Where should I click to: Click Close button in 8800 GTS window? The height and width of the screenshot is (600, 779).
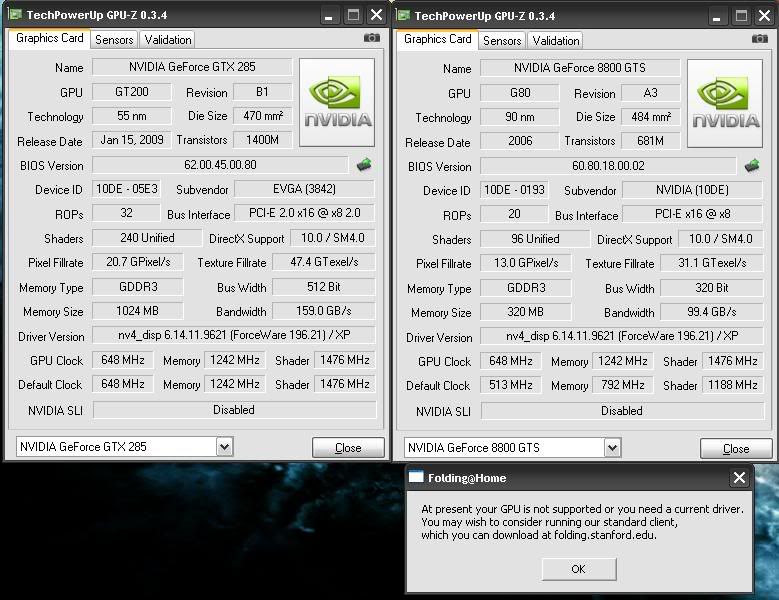pyautogui.click(x=736, y=449)
